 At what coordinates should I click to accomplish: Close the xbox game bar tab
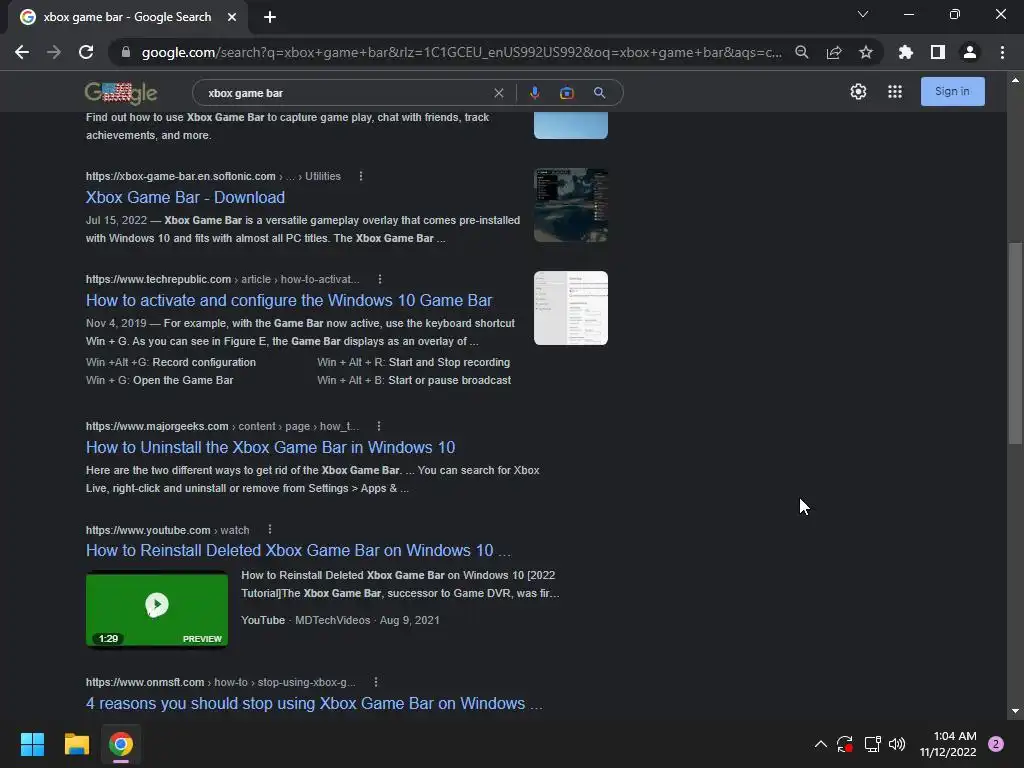(x=232, y=17)
